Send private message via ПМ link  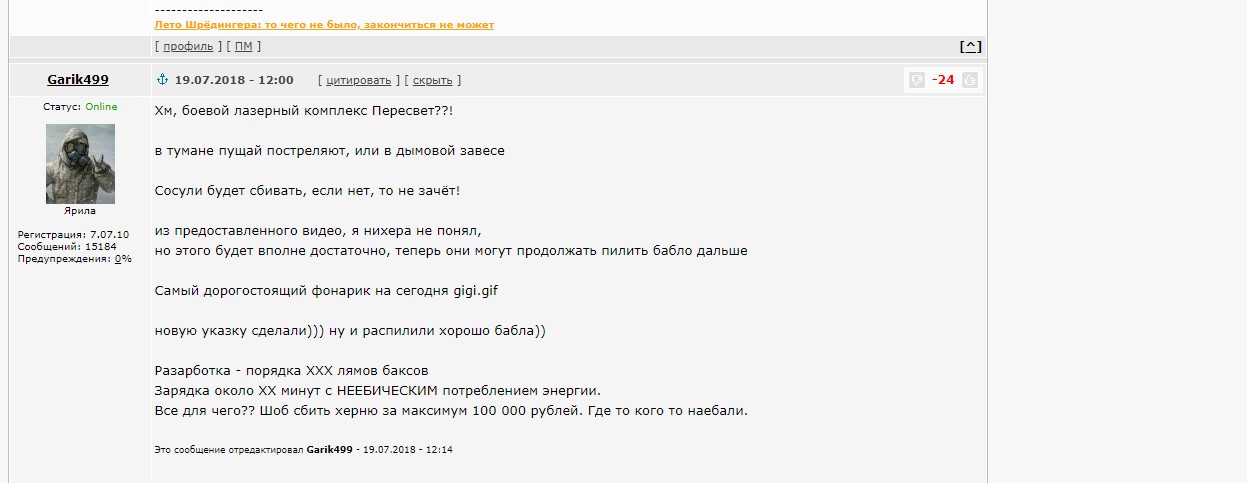[244, 46]
